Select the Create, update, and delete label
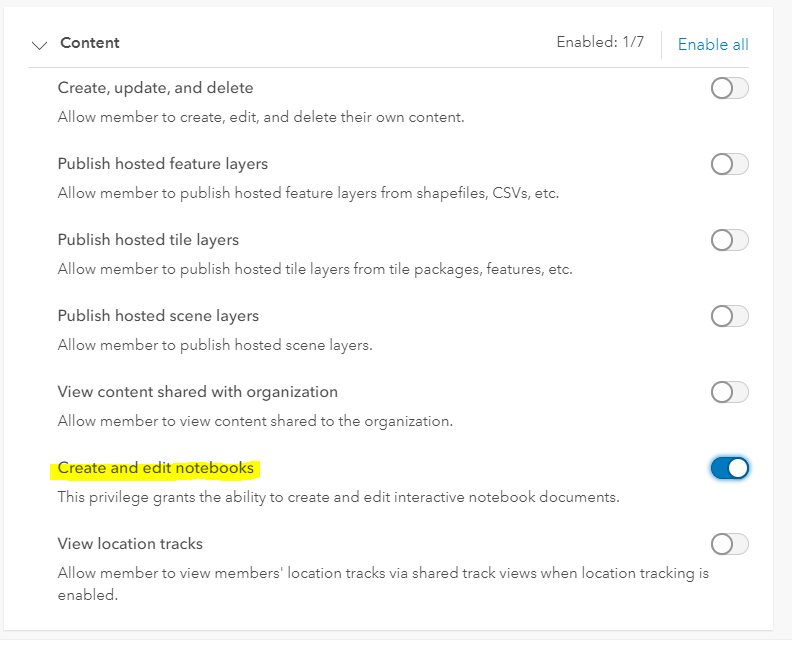Screen dimensions: 792x645 click(156, 88)
